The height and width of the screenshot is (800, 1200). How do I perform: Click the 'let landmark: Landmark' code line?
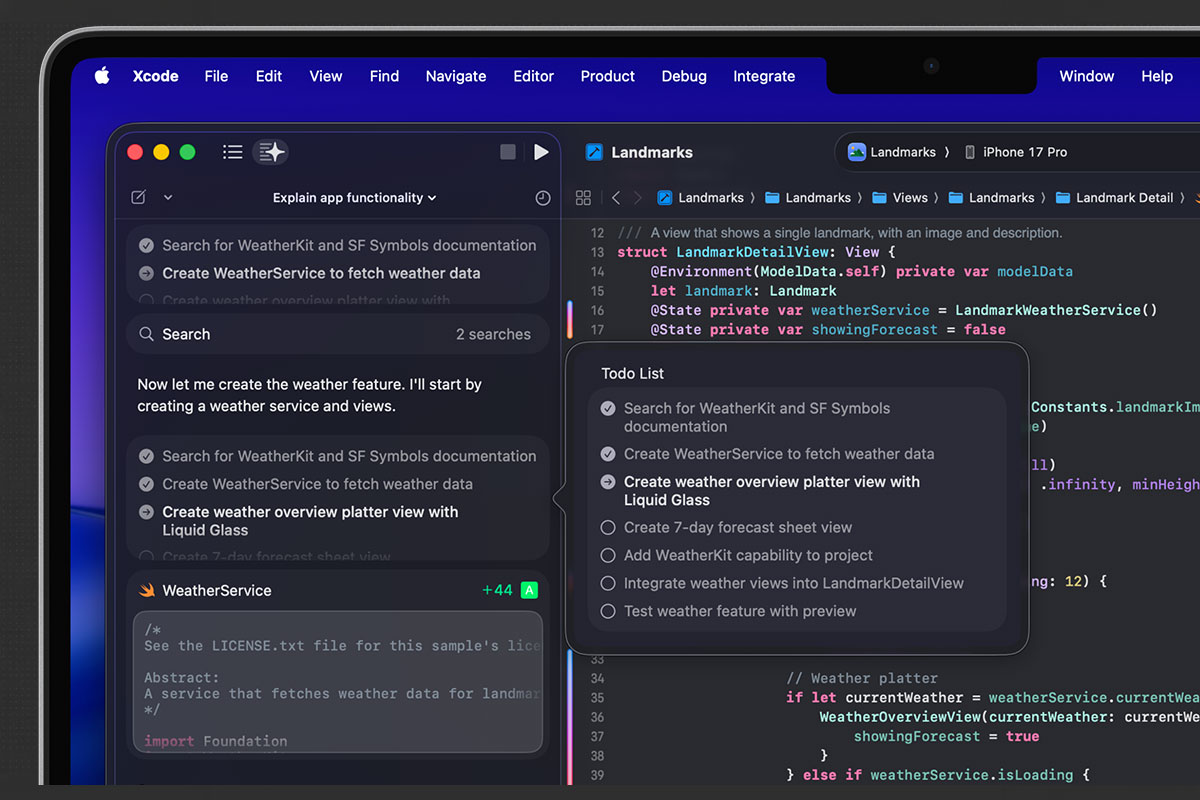pos(743,291)
